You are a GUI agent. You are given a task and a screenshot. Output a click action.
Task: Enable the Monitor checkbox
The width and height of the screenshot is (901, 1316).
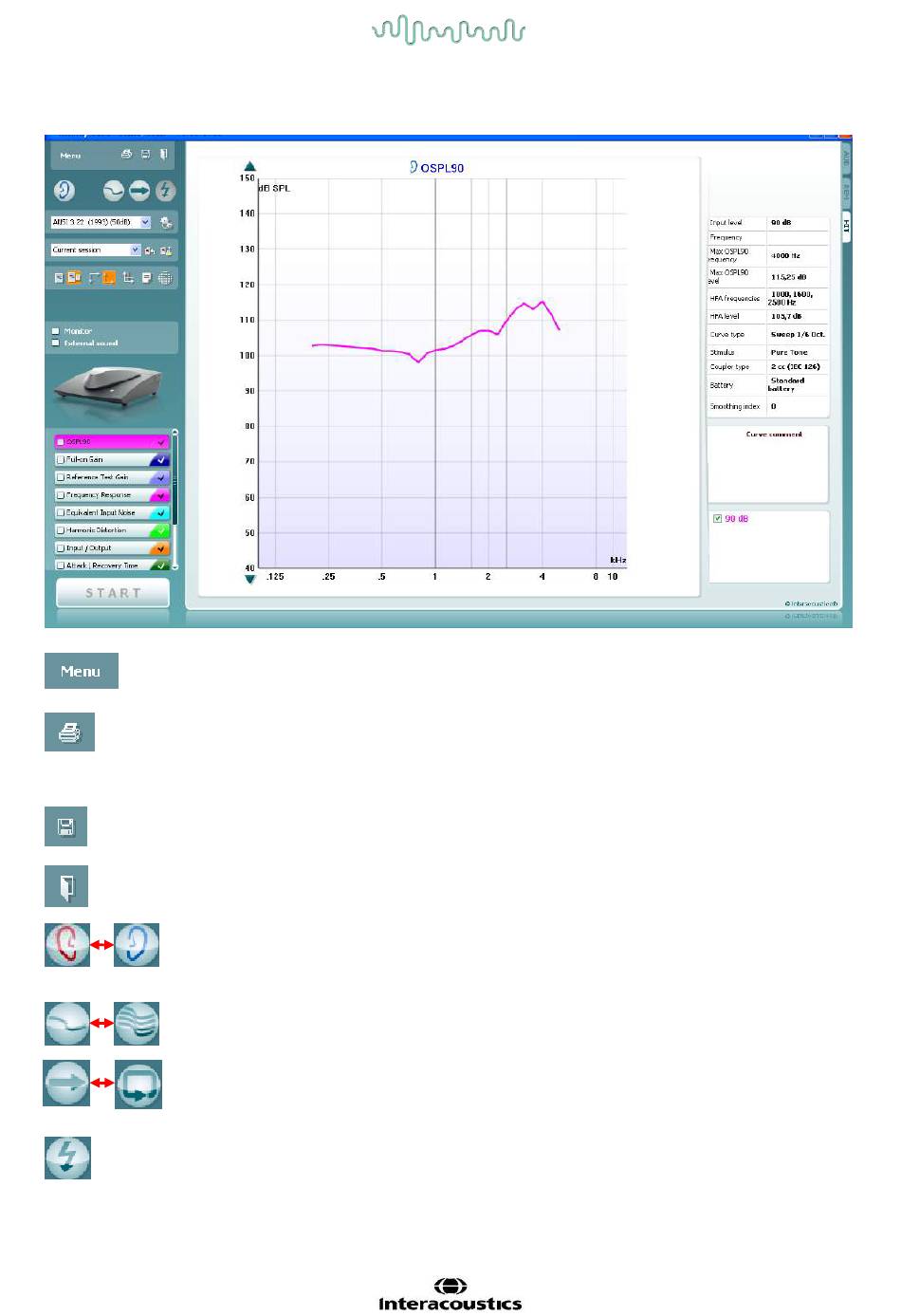[x=56, y=331]
